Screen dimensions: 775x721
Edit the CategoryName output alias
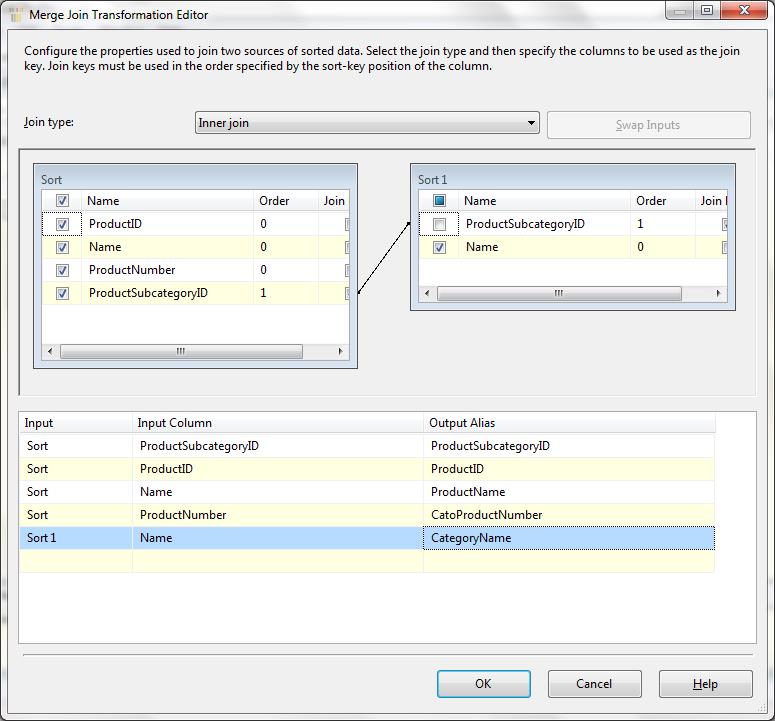(568, 538)
